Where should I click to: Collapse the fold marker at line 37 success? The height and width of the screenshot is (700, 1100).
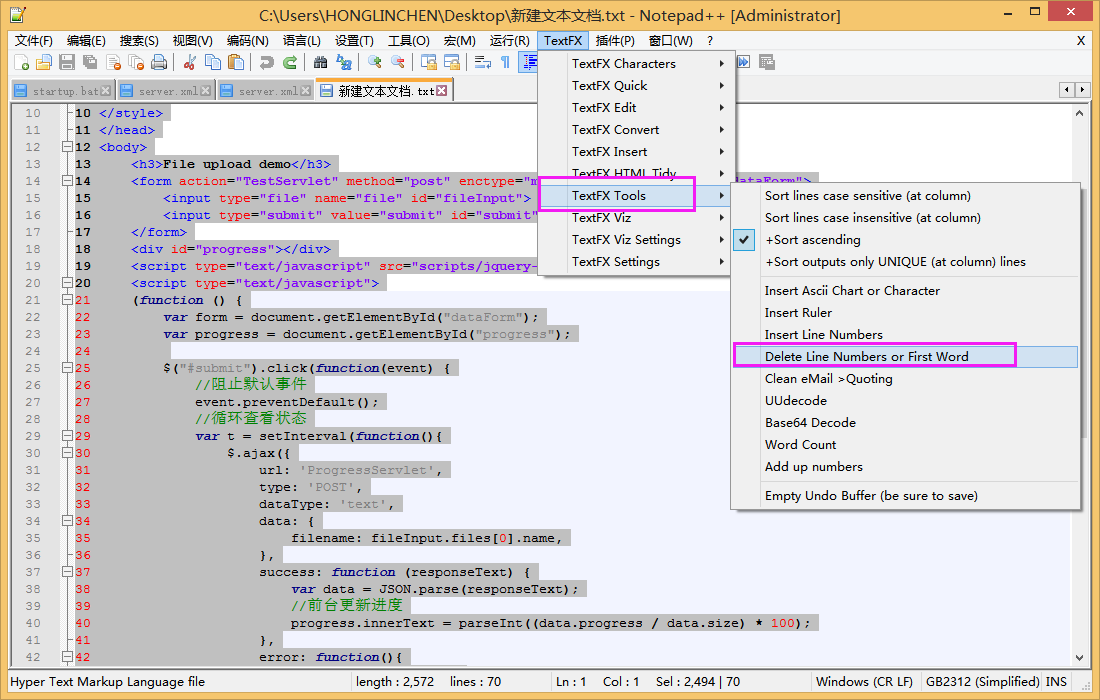(x=67, y=572)
